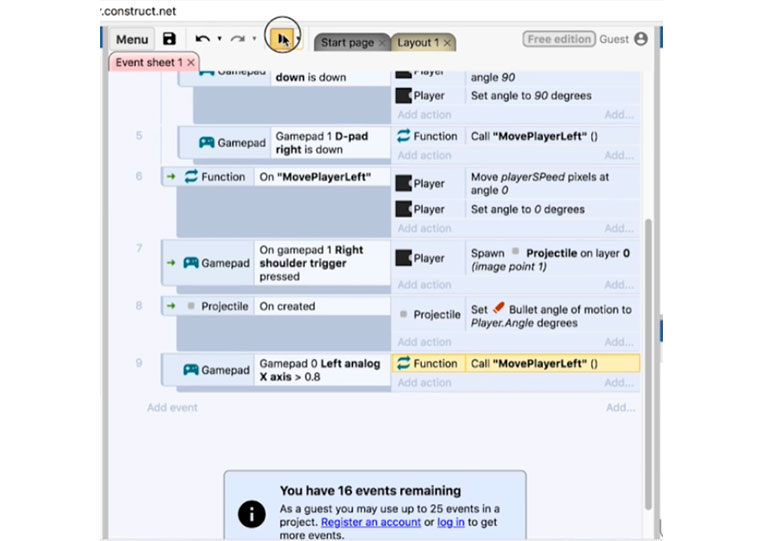
Task: Click the Player icon beside 'Move playerSPeed pixels'
Action: pyautogui.click(x=403, y=183)
